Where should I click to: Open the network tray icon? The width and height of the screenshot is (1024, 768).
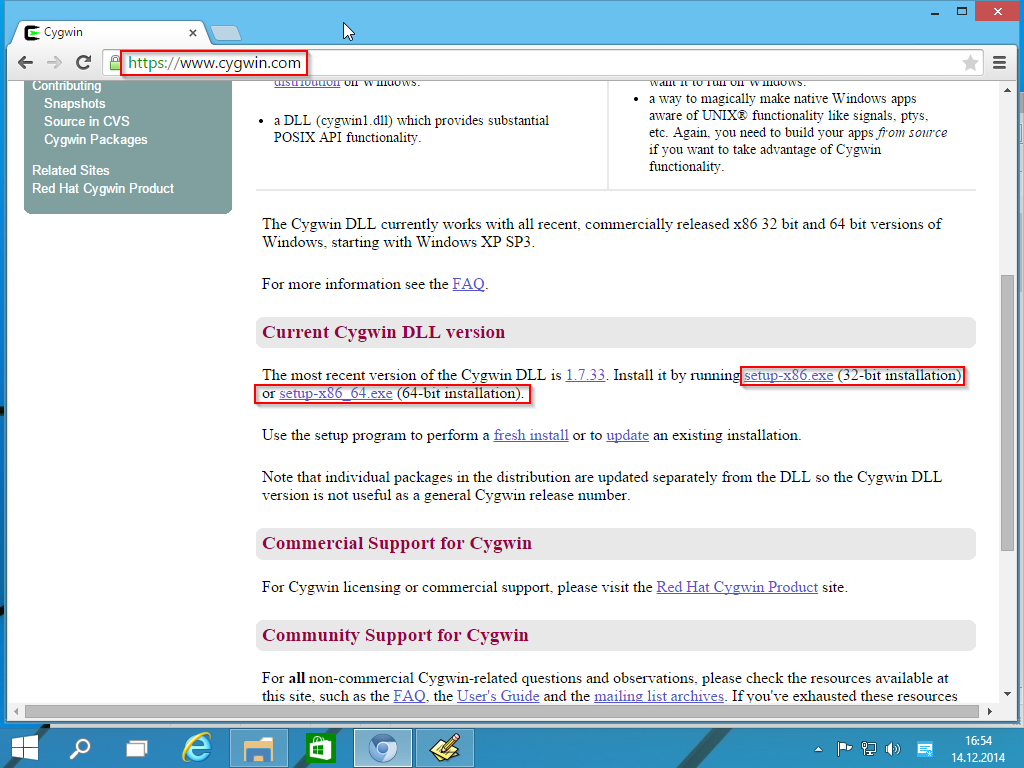coord(869,748)
